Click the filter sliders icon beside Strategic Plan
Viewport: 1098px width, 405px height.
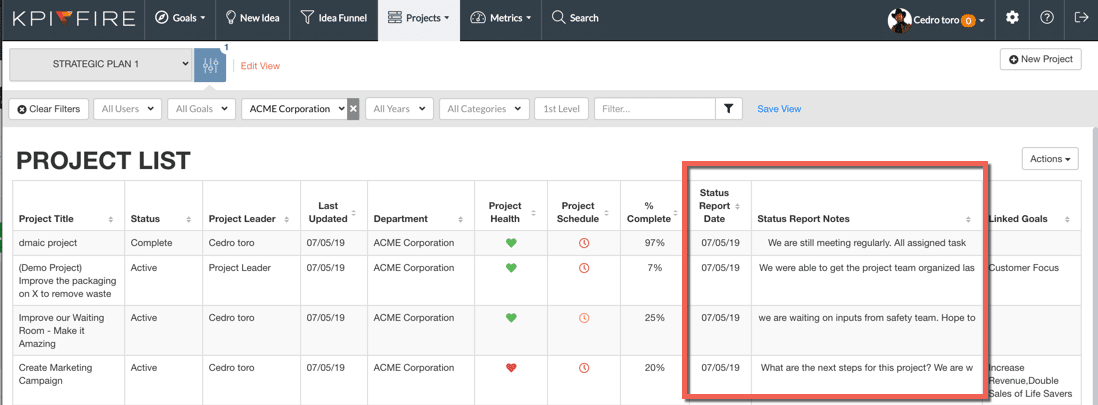point(210,65)
